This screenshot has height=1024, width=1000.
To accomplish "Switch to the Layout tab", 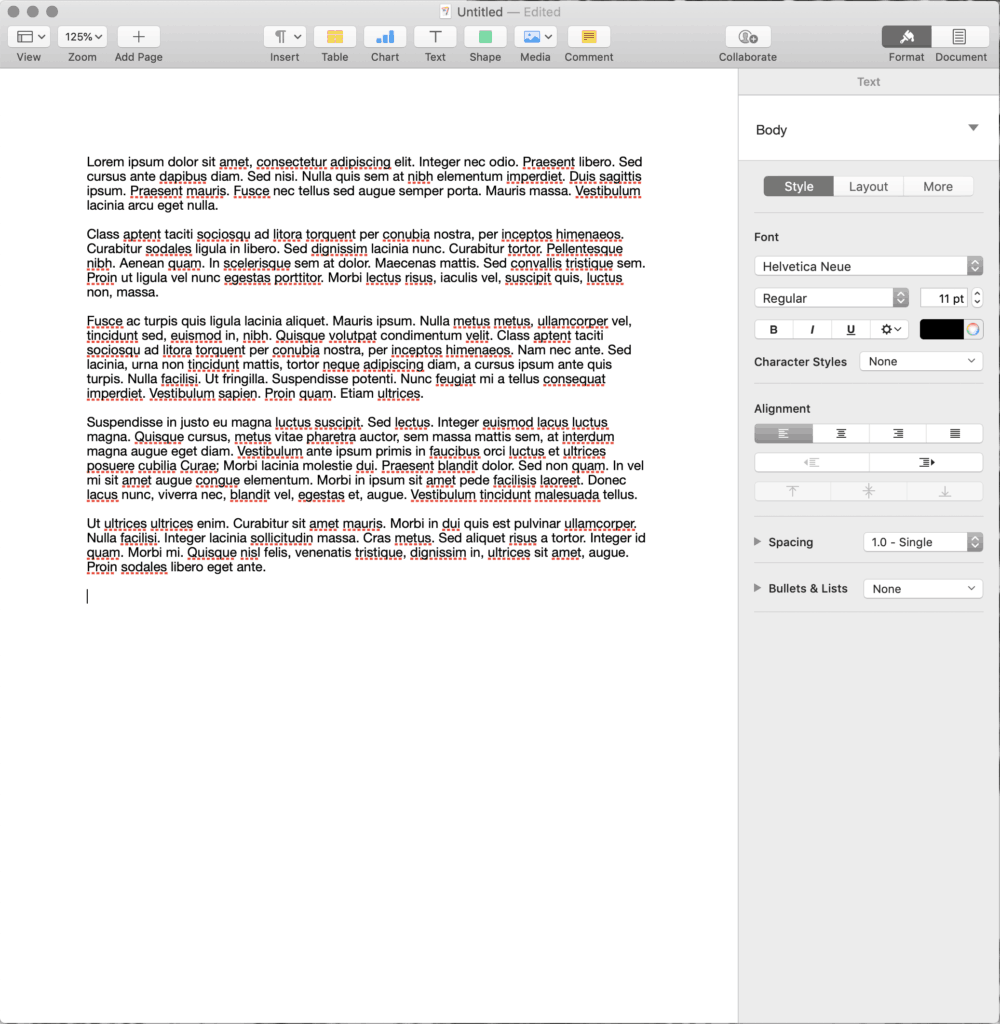I will click(868, 186).
